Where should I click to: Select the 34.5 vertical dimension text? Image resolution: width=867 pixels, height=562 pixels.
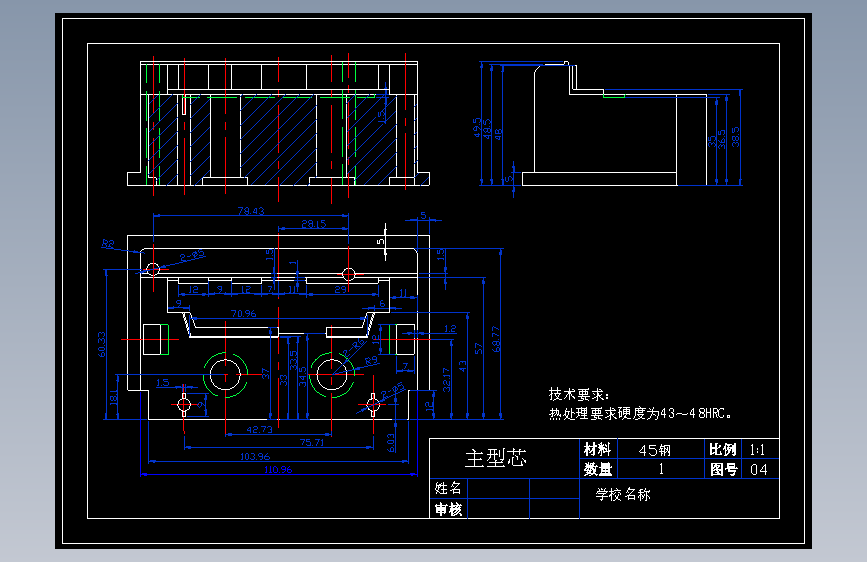click(302, 377)
